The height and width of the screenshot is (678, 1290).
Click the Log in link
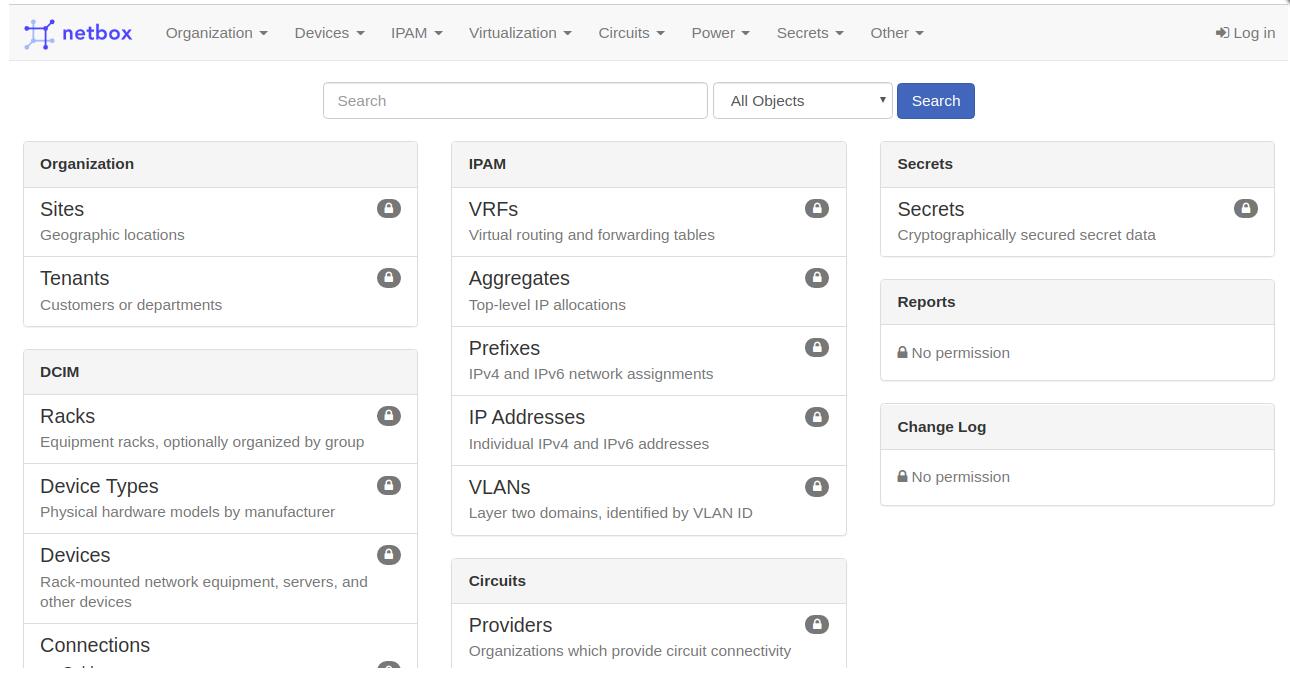(1245, 33)
